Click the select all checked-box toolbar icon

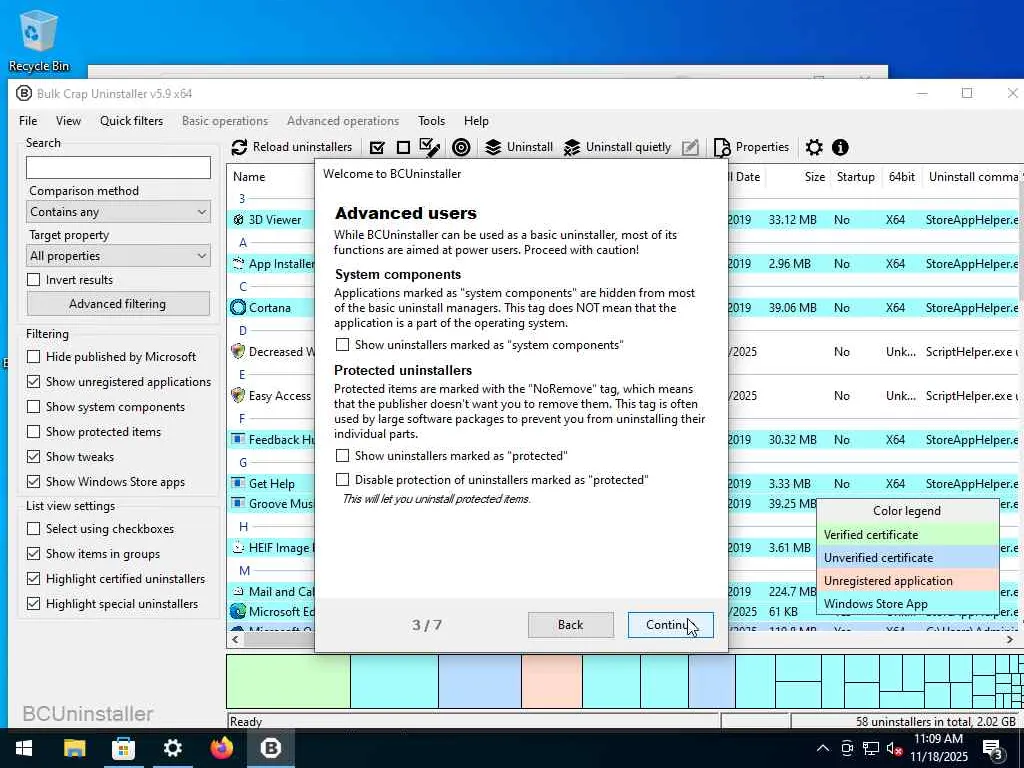pos(377,148)
